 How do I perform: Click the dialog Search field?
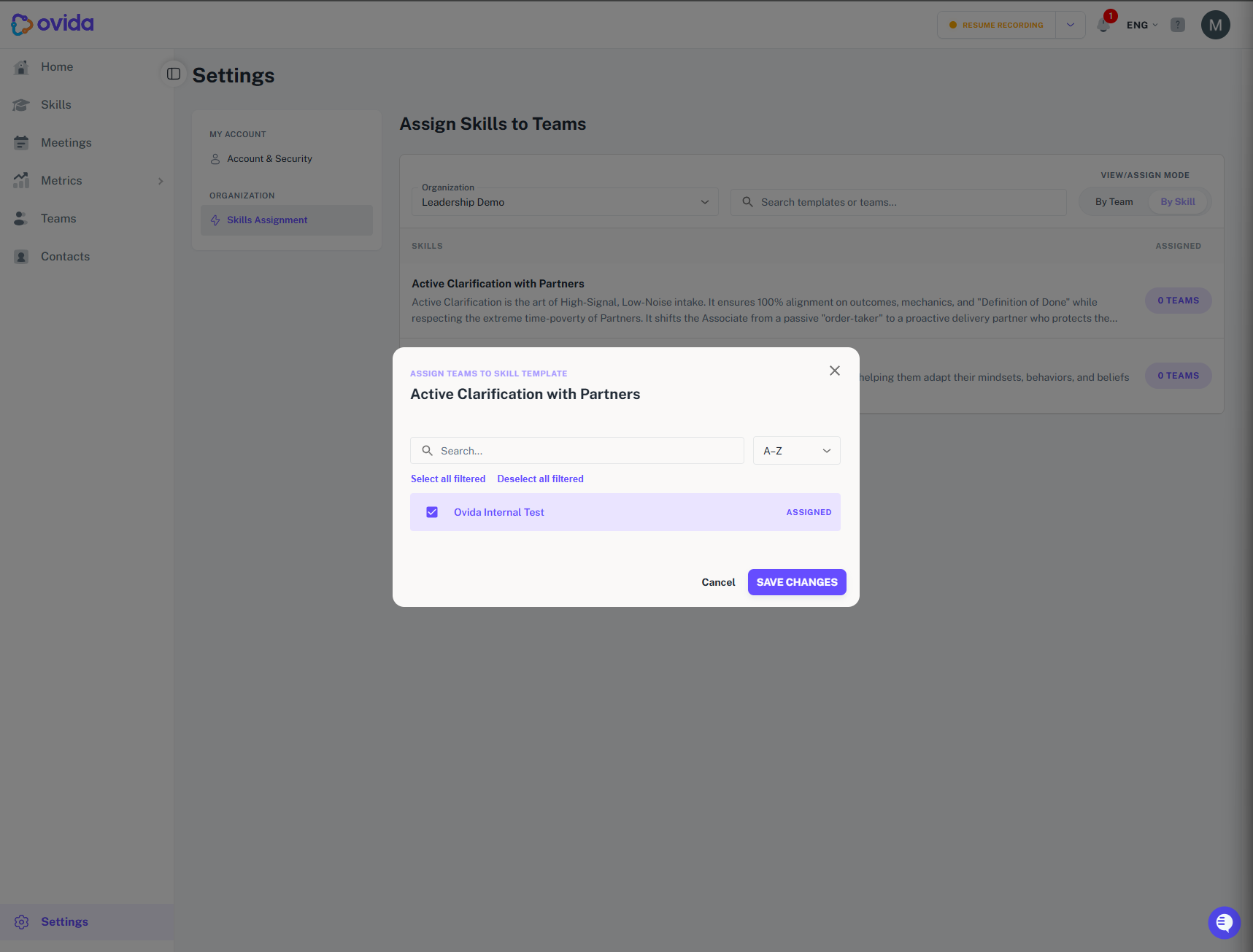click(x=577, y=451)
